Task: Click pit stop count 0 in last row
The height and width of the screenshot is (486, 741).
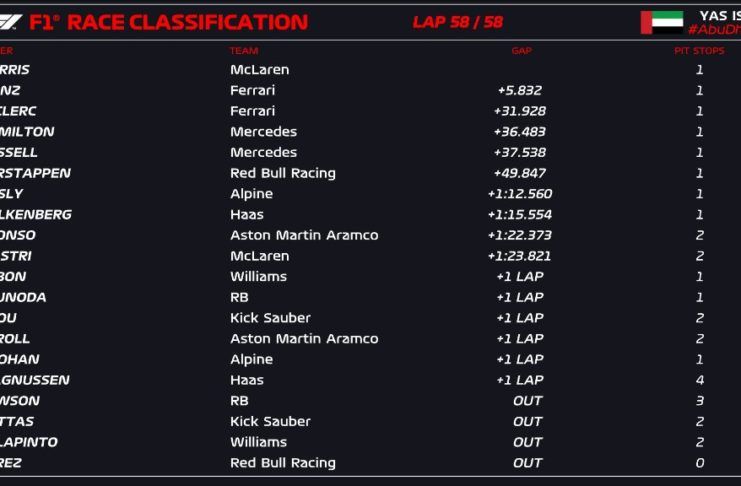Action: pyautogui.click(x=699, y=463)
